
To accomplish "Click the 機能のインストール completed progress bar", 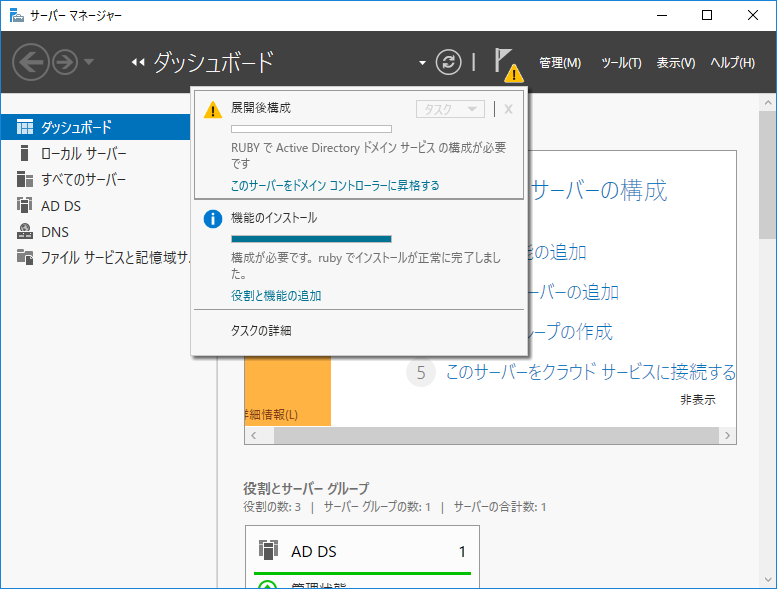I will [311, 239].
